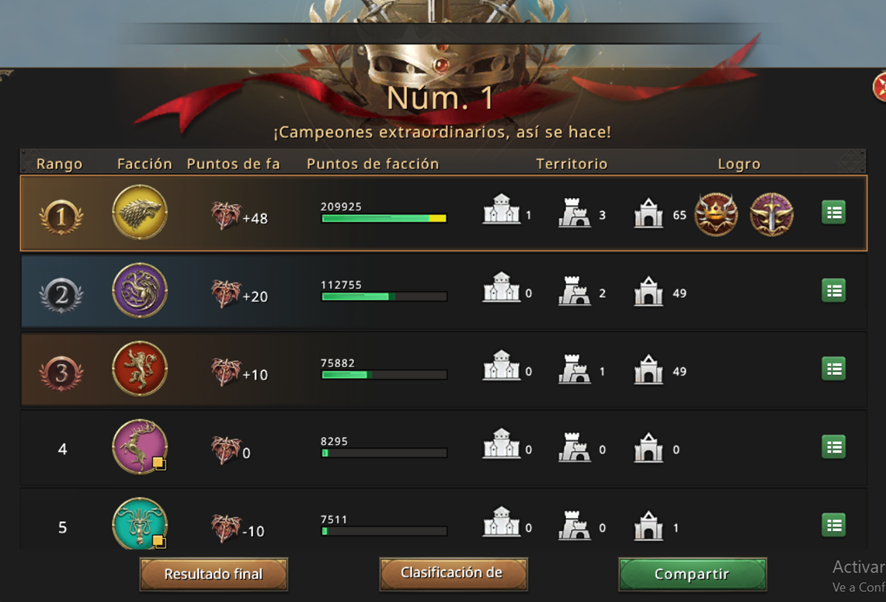View the sword achievement badge
This screenshot has width=886, height=602.
pos(771,214)
